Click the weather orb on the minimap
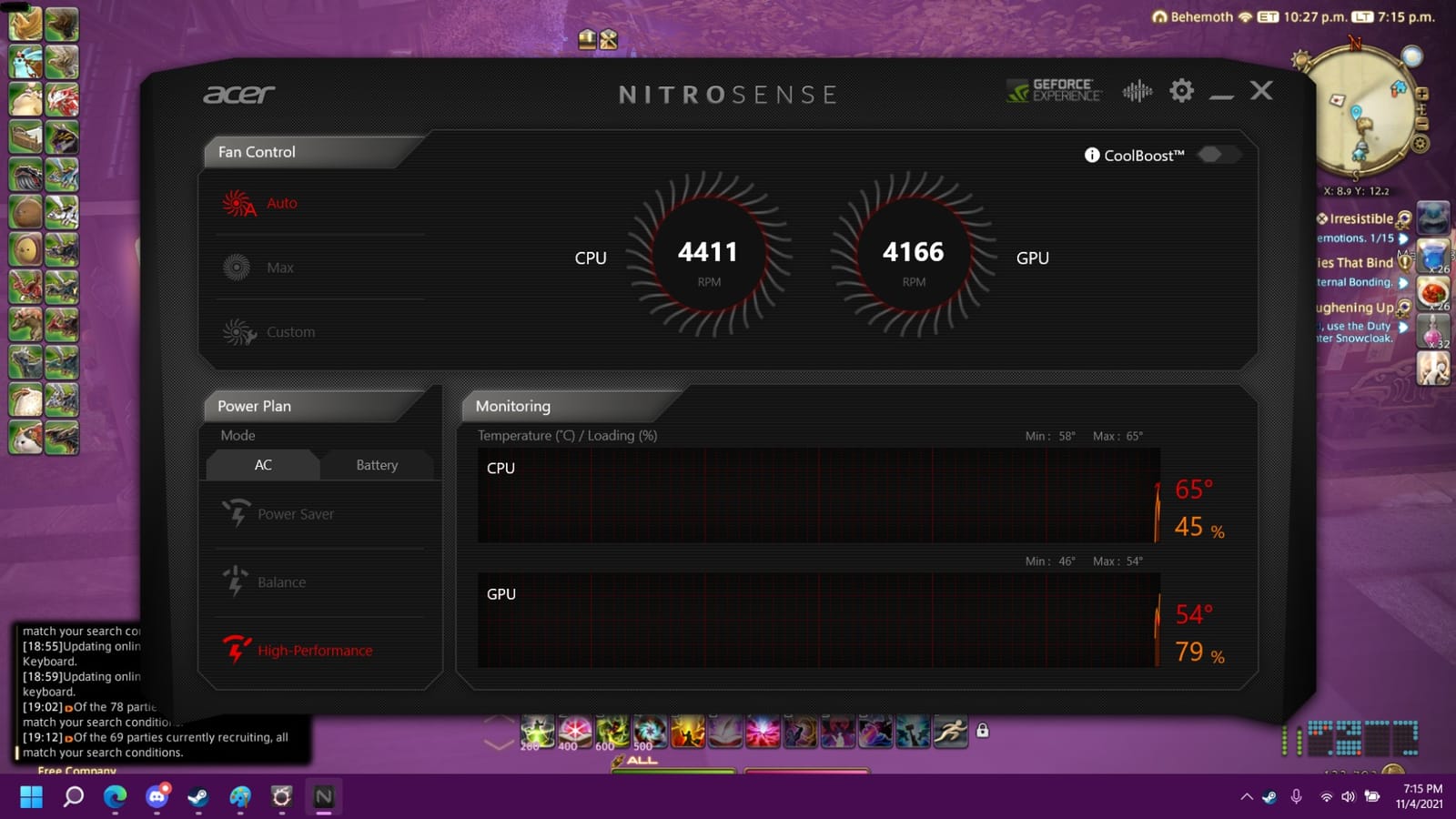 click(1411, 57)
